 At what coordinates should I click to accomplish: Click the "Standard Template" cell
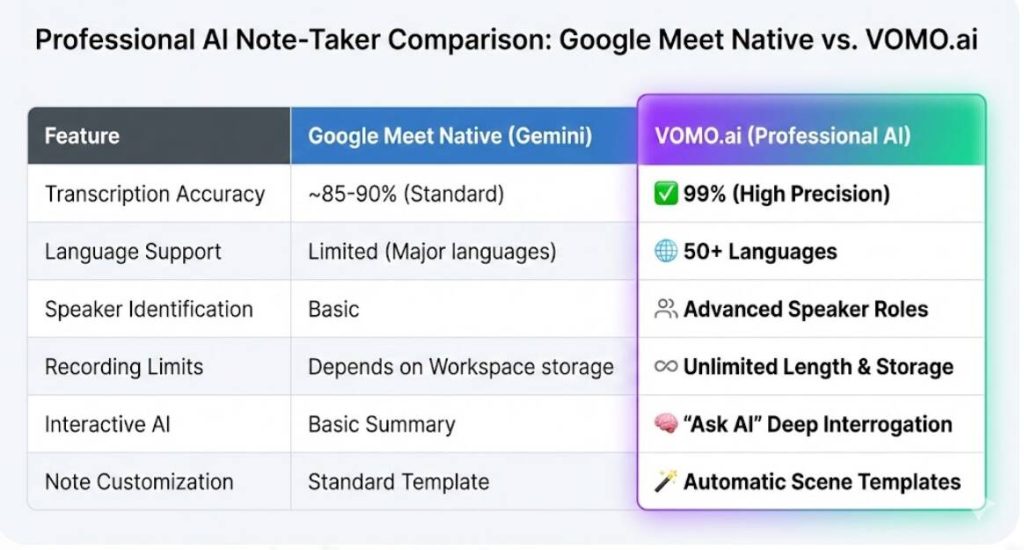tap(399, 482)
